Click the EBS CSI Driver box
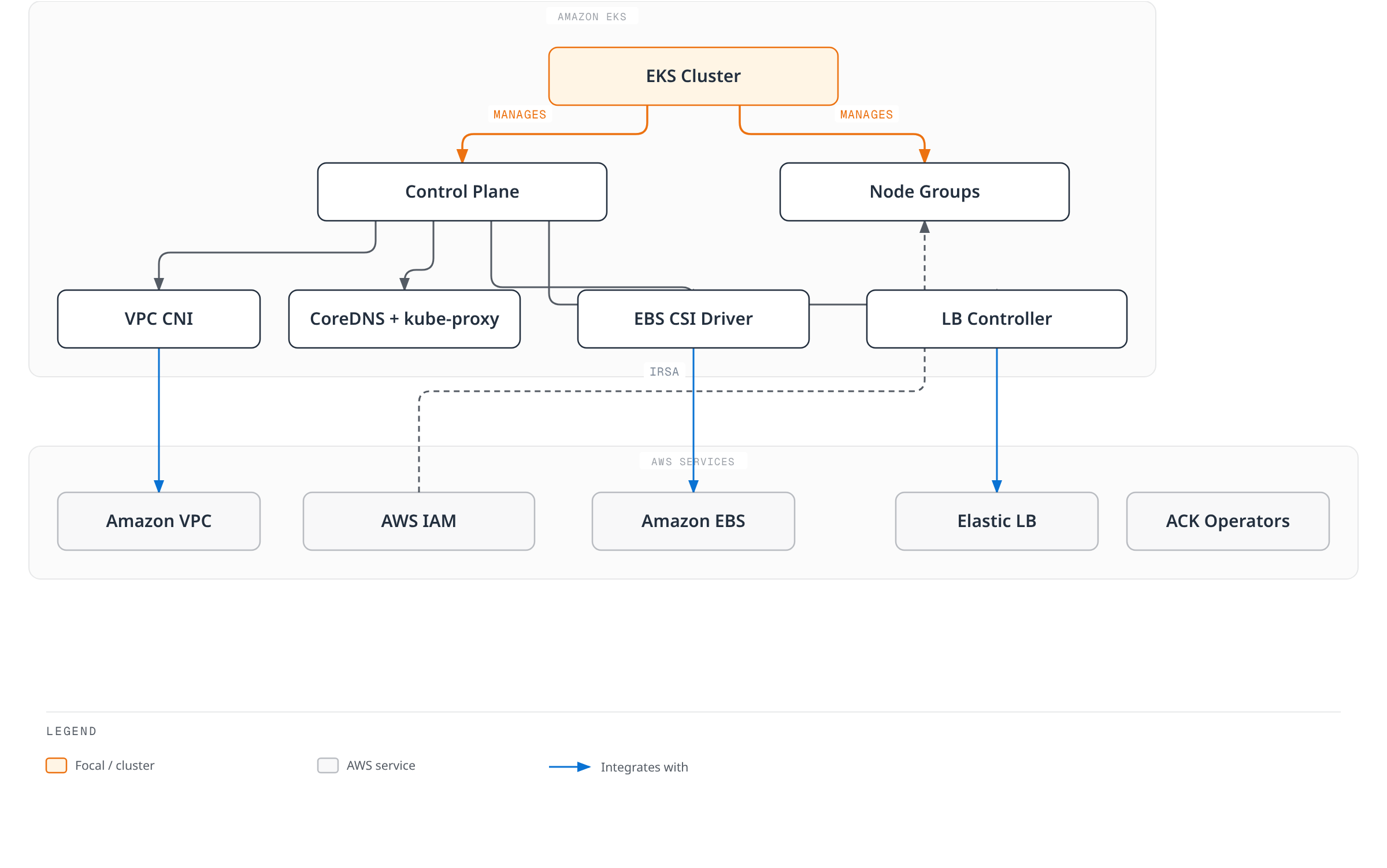 pos(693,319)
